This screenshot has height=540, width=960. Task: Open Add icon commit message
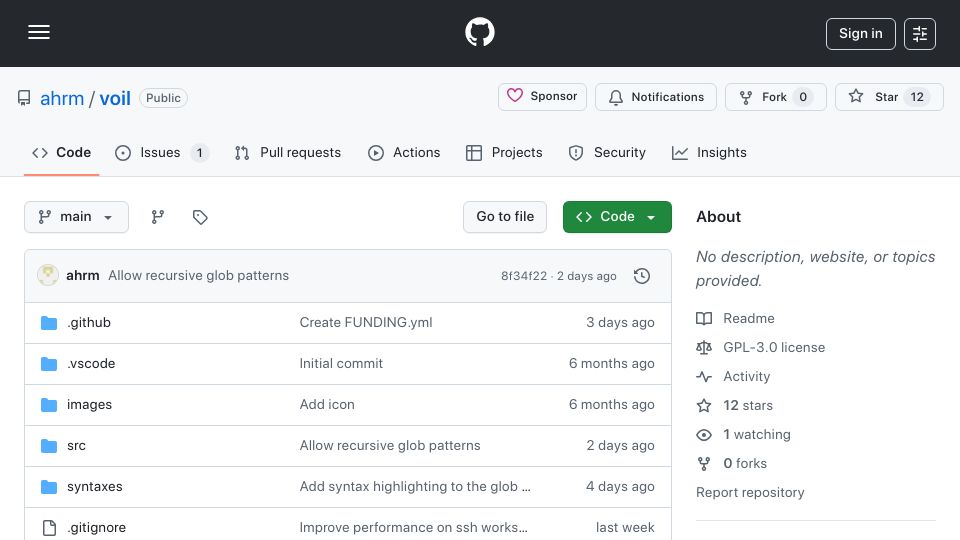[327, 405]
